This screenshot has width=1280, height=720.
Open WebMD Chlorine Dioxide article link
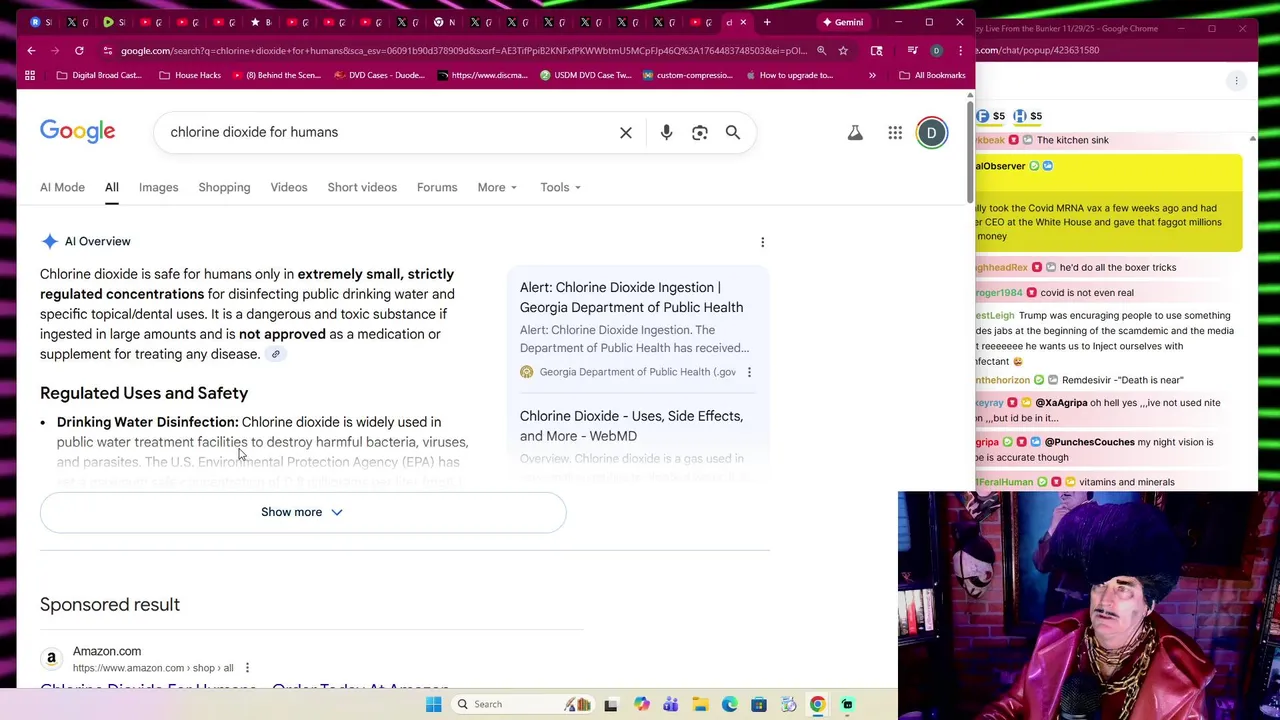click(x=631, y=426)
